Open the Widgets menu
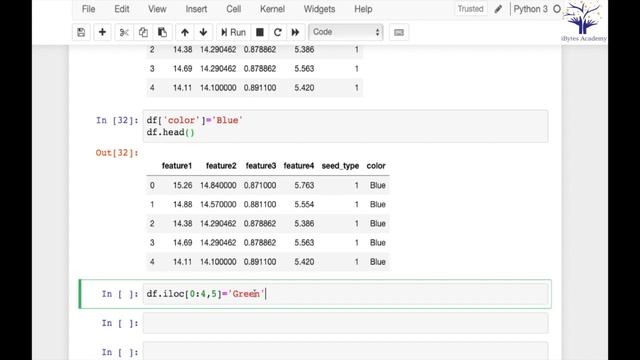The image size is (640, 360). tap(319, 9)
